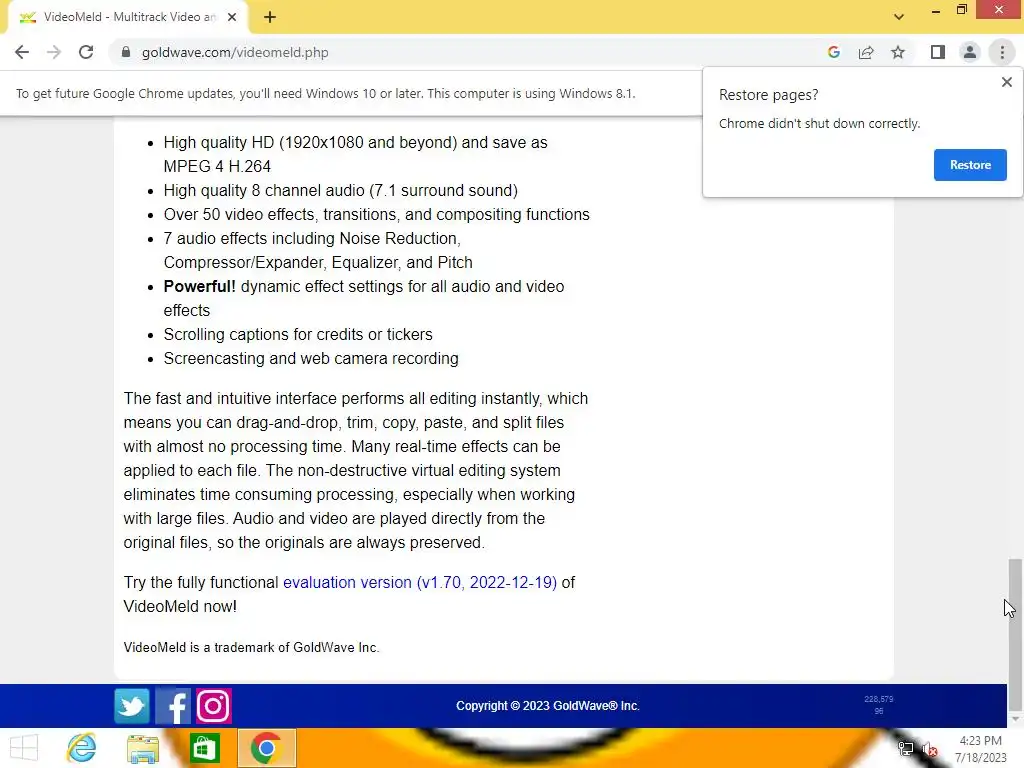The image size is (1024, 768).
Task: Click 'Screencasting and web camera recording' bullet
Action: click(x=311, y=359)
